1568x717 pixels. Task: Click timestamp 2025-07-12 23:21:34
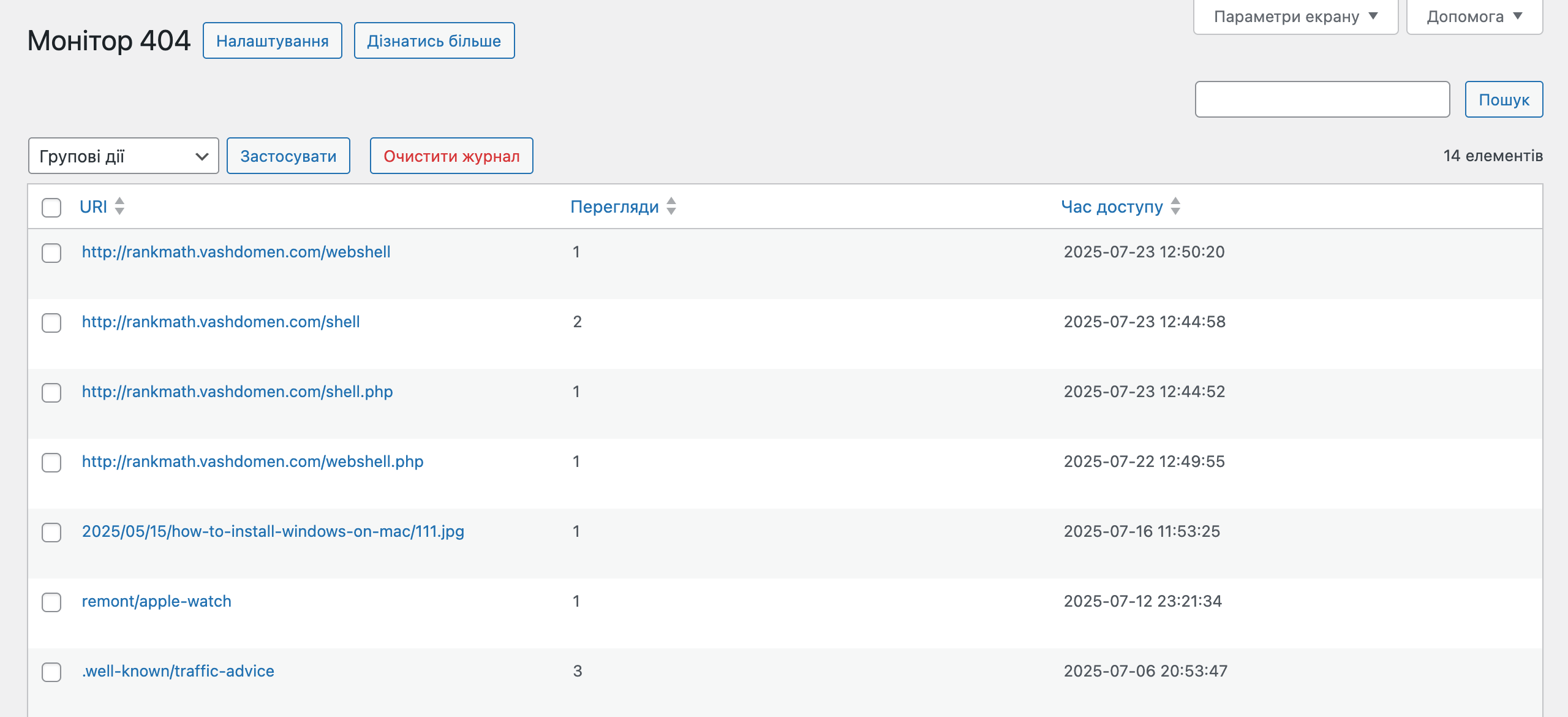click(1143, 601)
